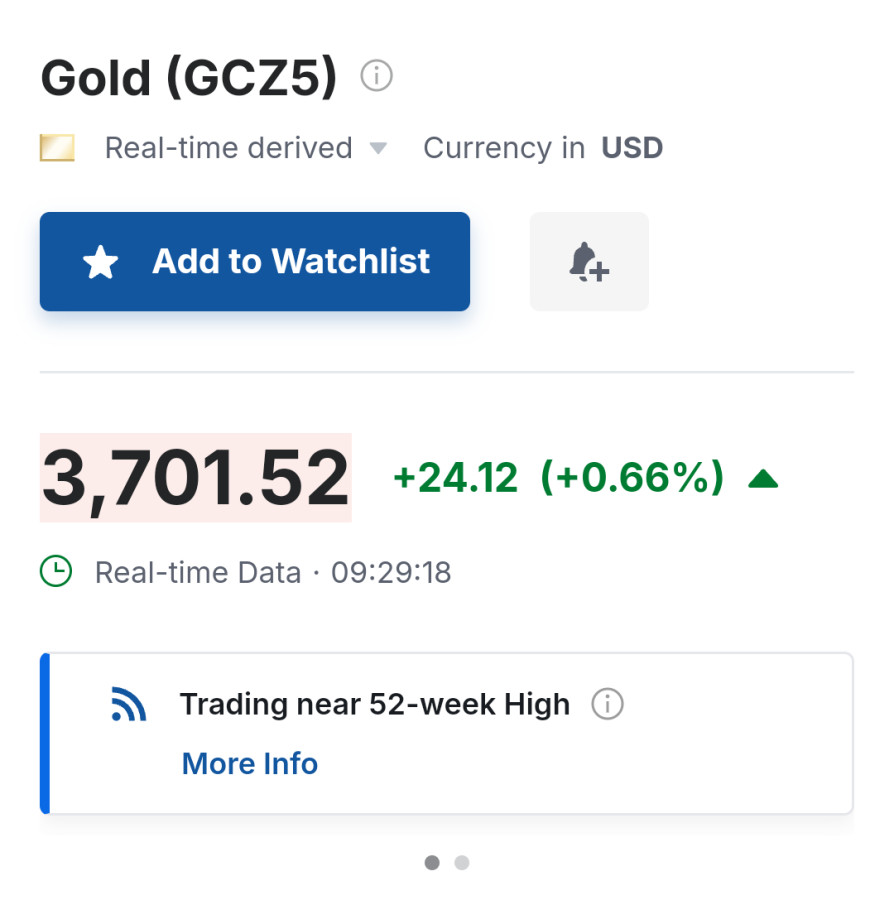Open the Real-time derived data source selector
Viewport: 894px width, 900px height.
(228, 148)
